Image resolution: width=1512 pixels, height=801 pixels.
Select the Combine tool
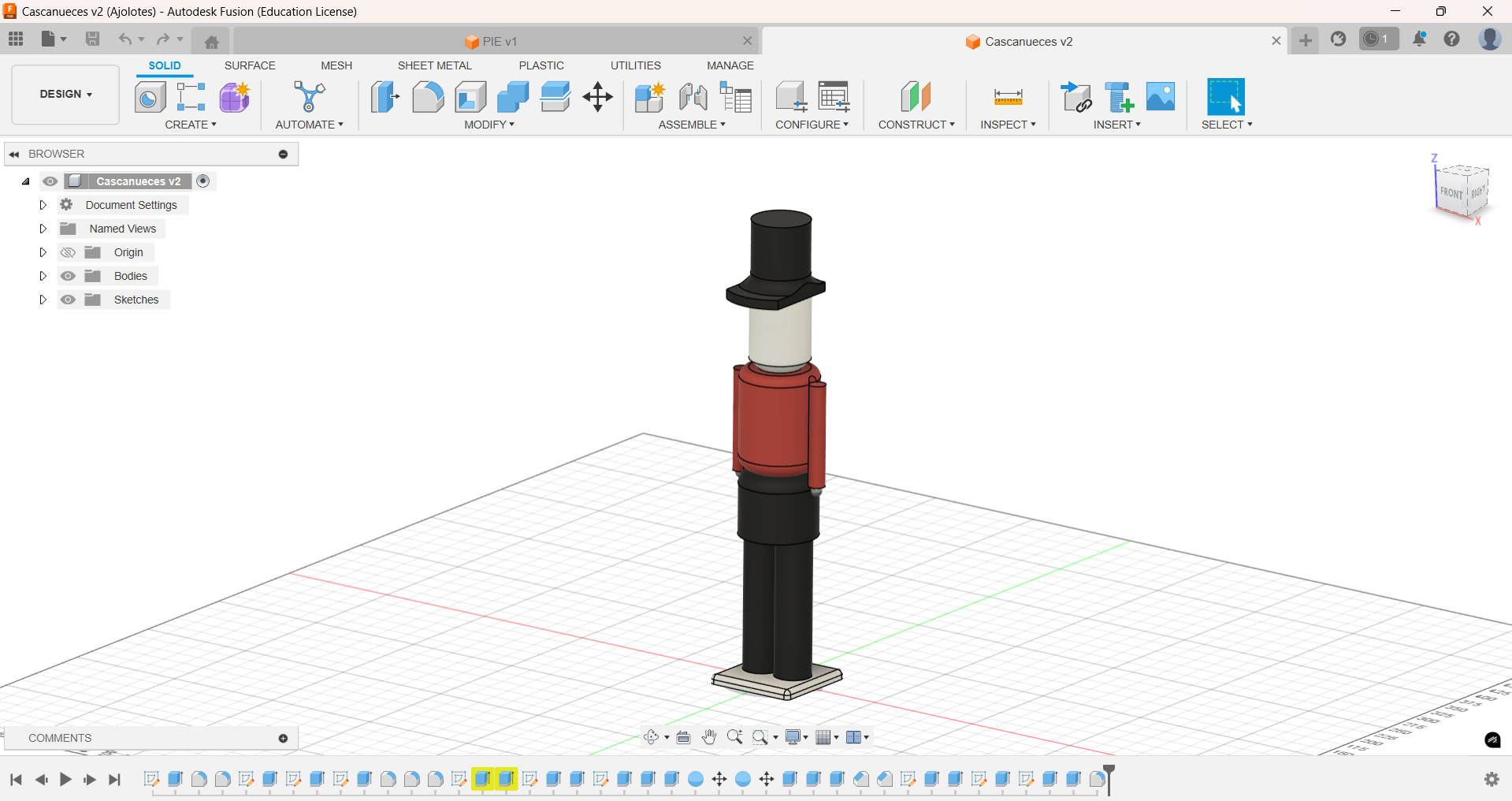point(513,98)
